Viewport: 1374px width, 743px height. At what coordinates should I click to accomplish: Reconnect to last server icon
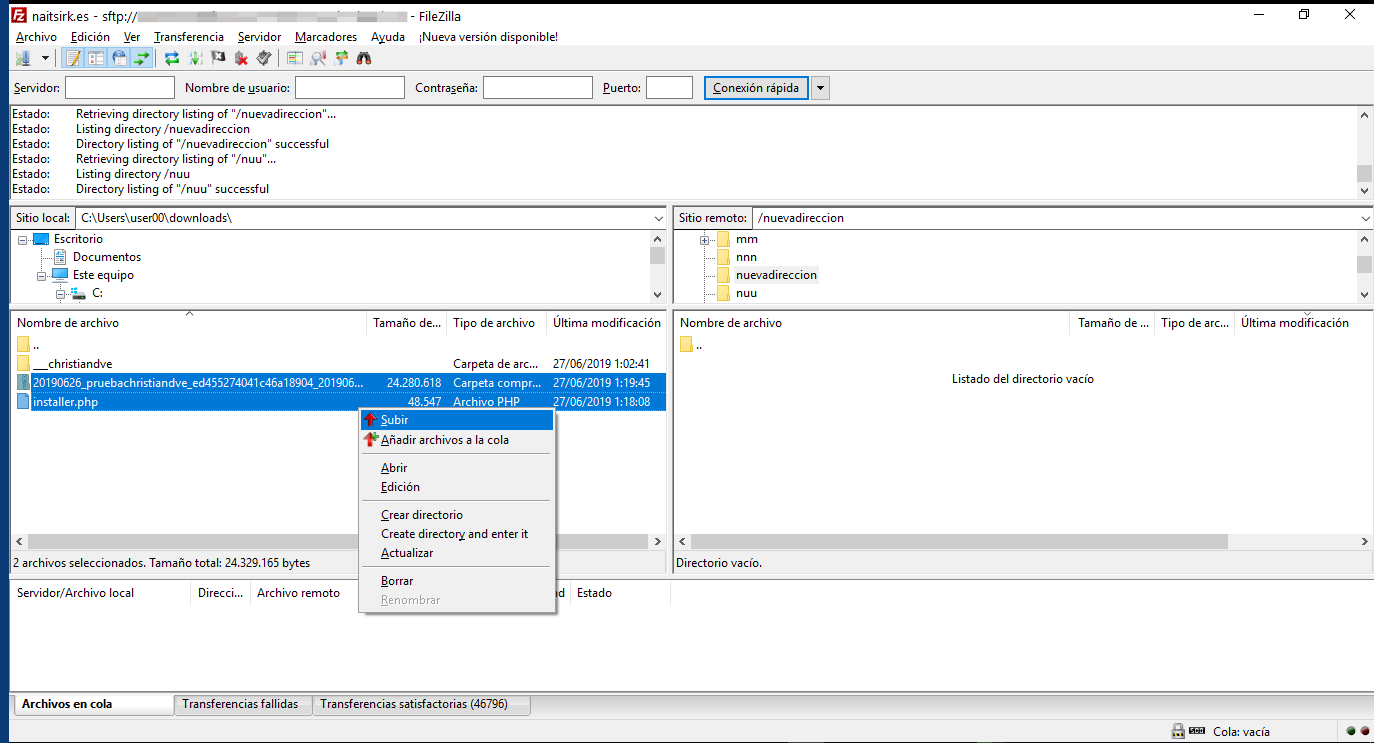264,58
